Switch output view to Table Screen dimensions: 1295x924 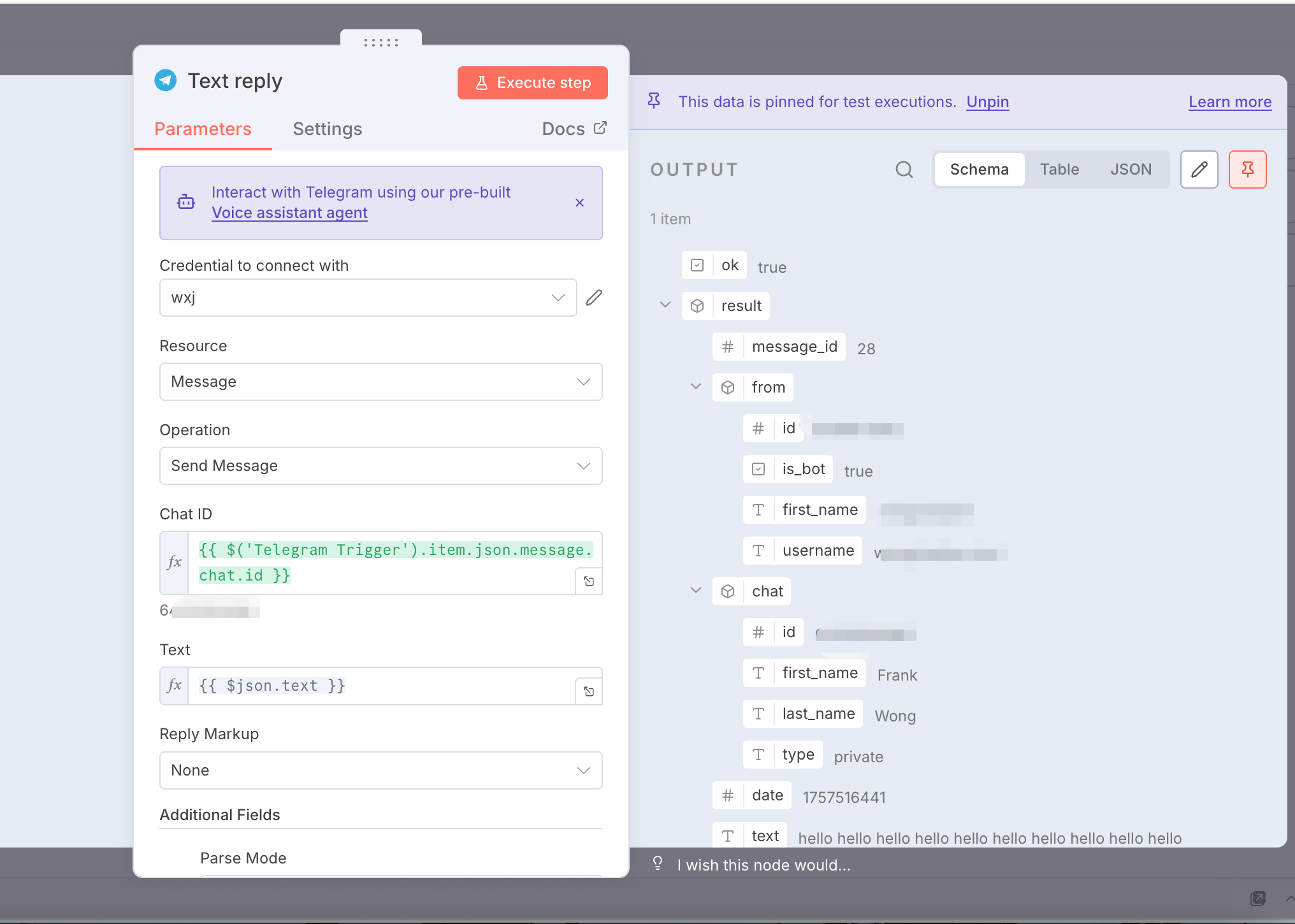pyautogui.click(x=1059, y=170)
